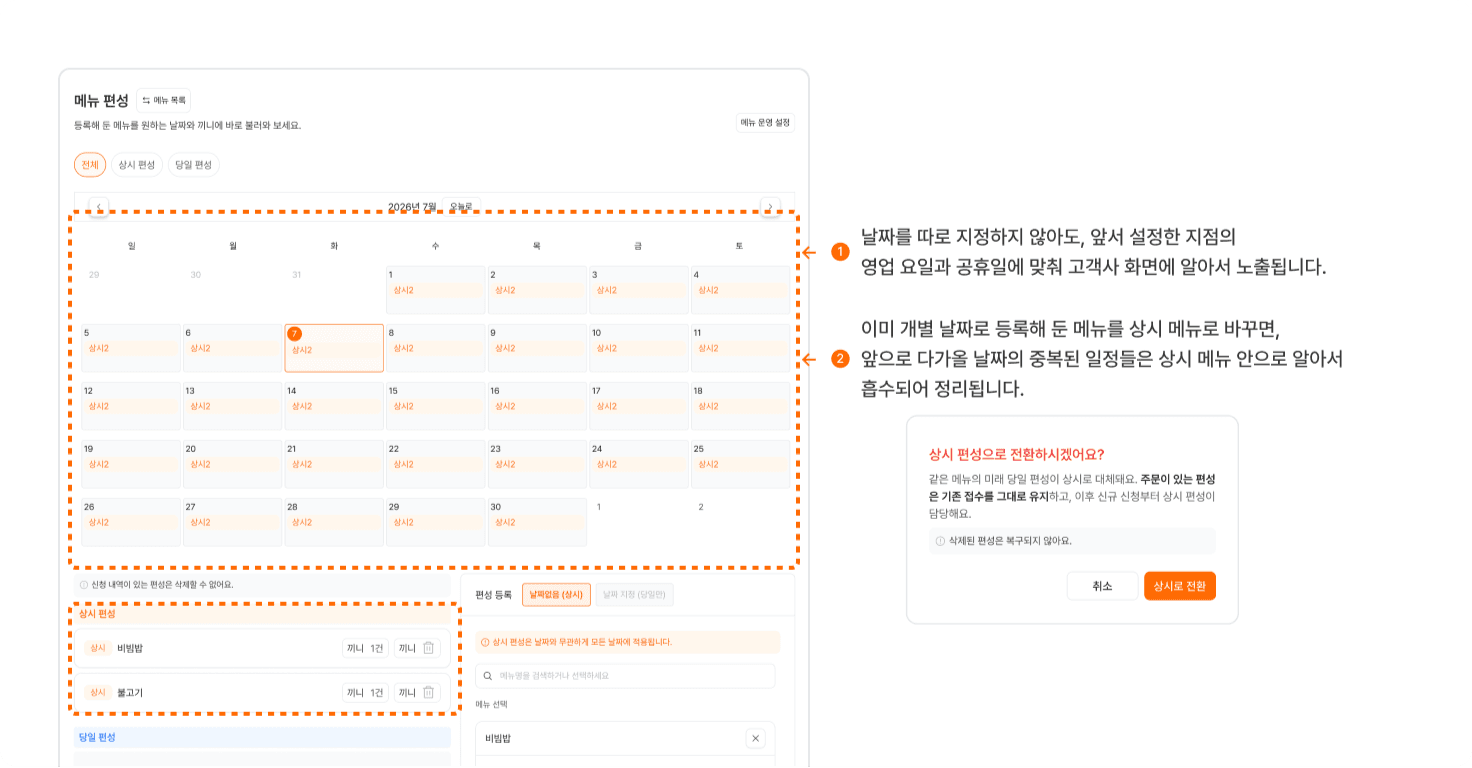This screenshot has height=768, width=1472.
Task: Focus the menu name search field
Action: pos(625,676)
